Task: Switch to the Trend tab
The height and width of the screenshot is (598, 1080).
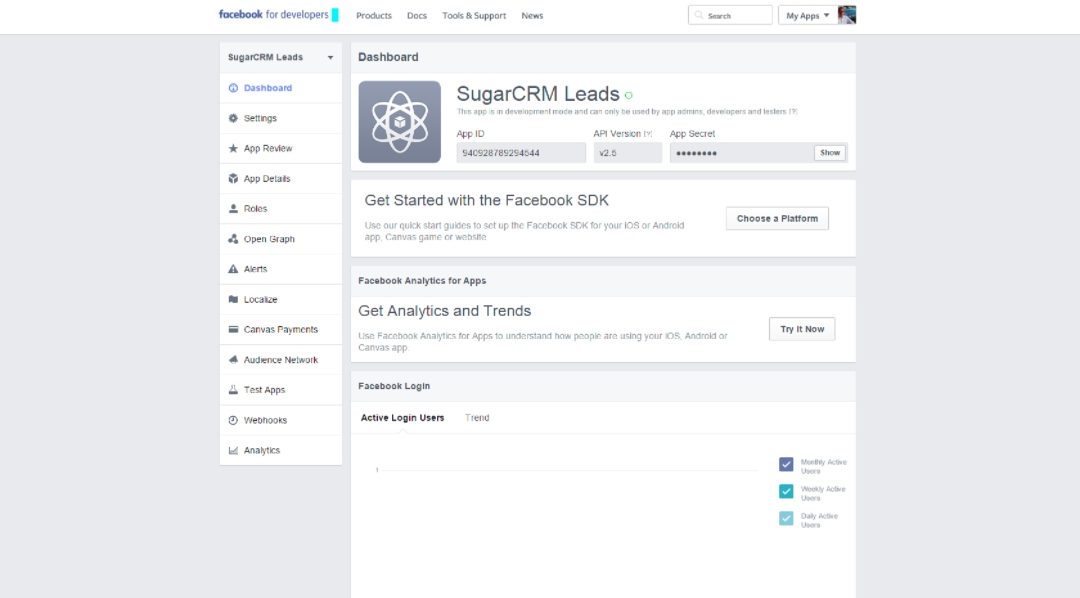Action: (477, 418)
